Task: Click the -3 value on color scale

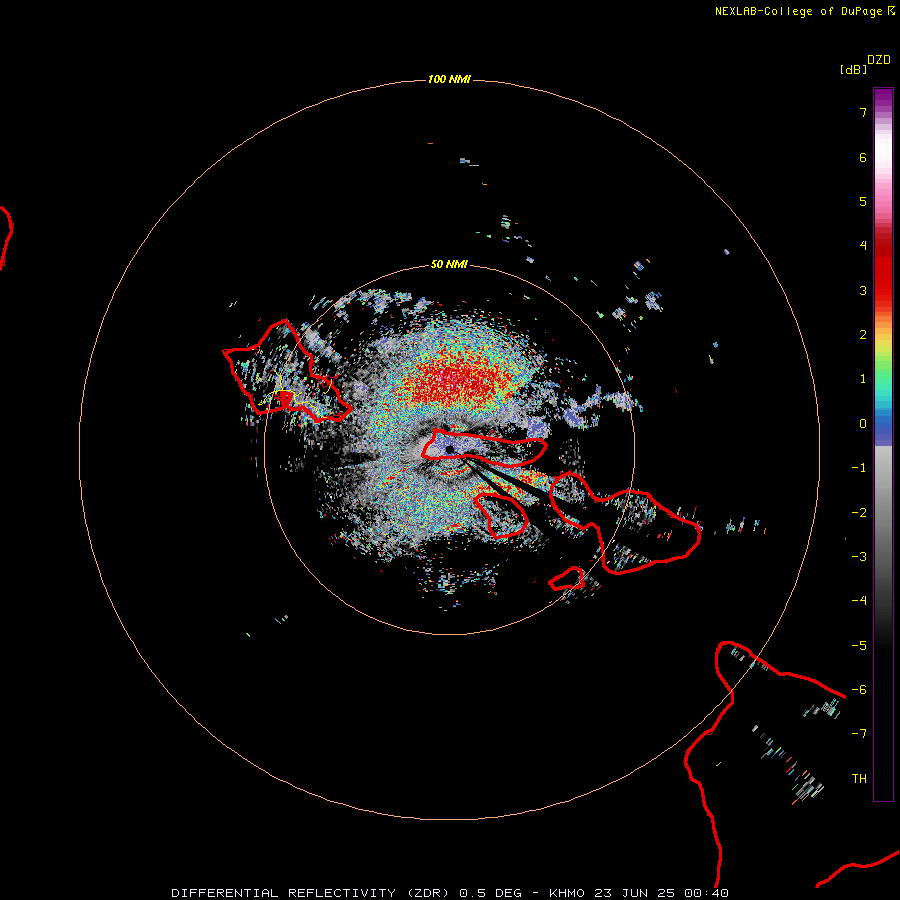Action: [x=859, y=557]
